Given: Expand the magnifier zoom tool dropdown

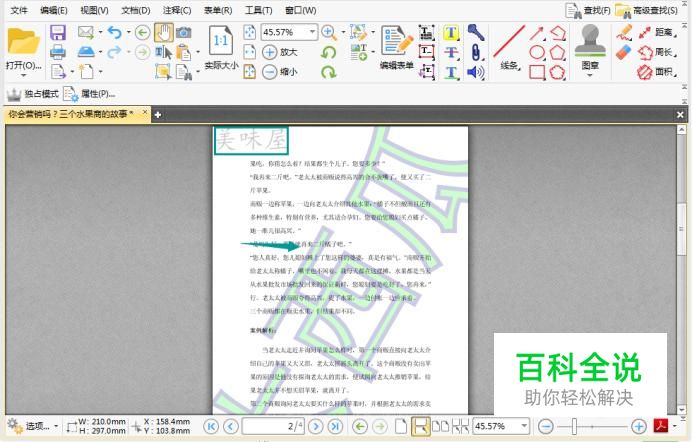Looking at the screenshot, I should pyautogui.click(x=343, y=32).
